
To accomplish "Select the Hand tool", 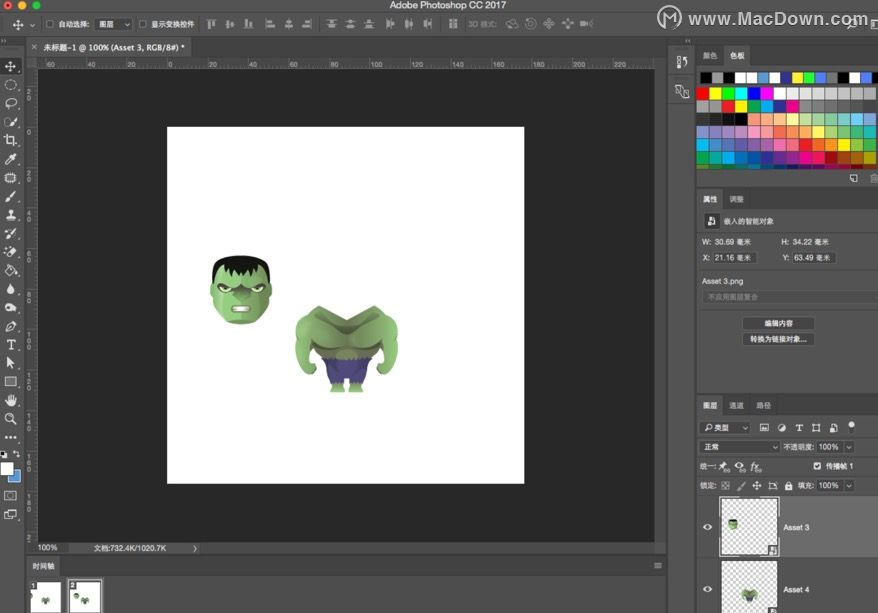I will point(11,400).
